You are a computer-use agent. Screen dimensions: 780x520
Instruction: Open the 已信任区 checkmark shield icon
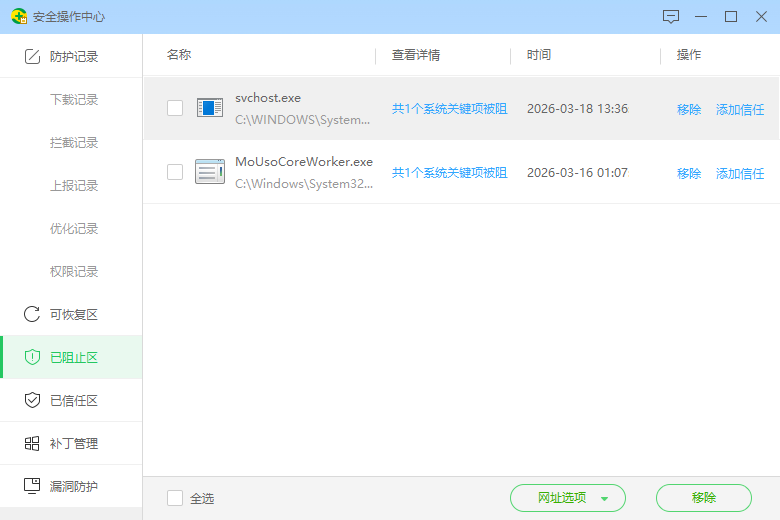tap(32, 400)
